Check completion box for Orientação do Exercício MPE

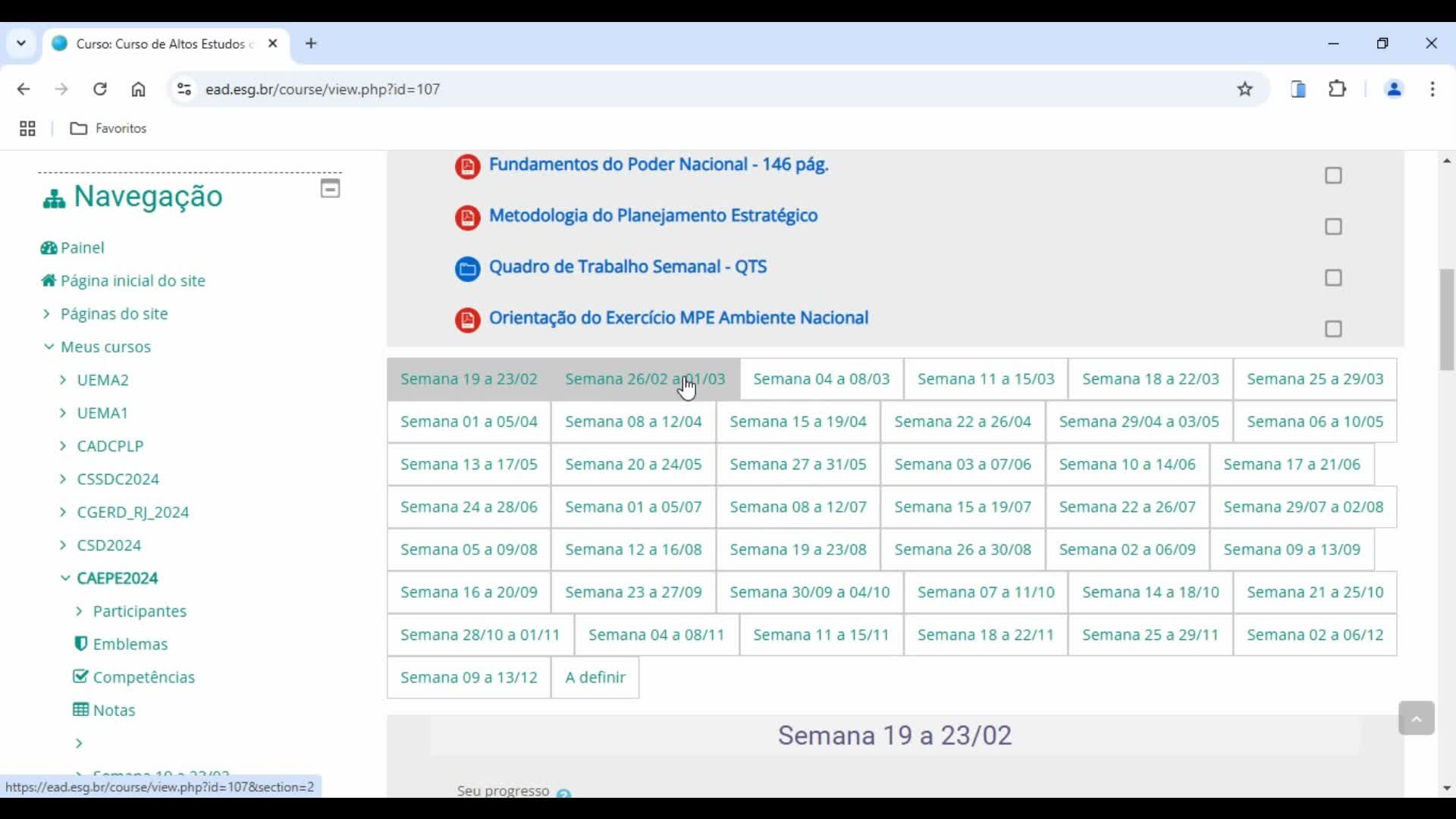click(x=1333, y=329)
